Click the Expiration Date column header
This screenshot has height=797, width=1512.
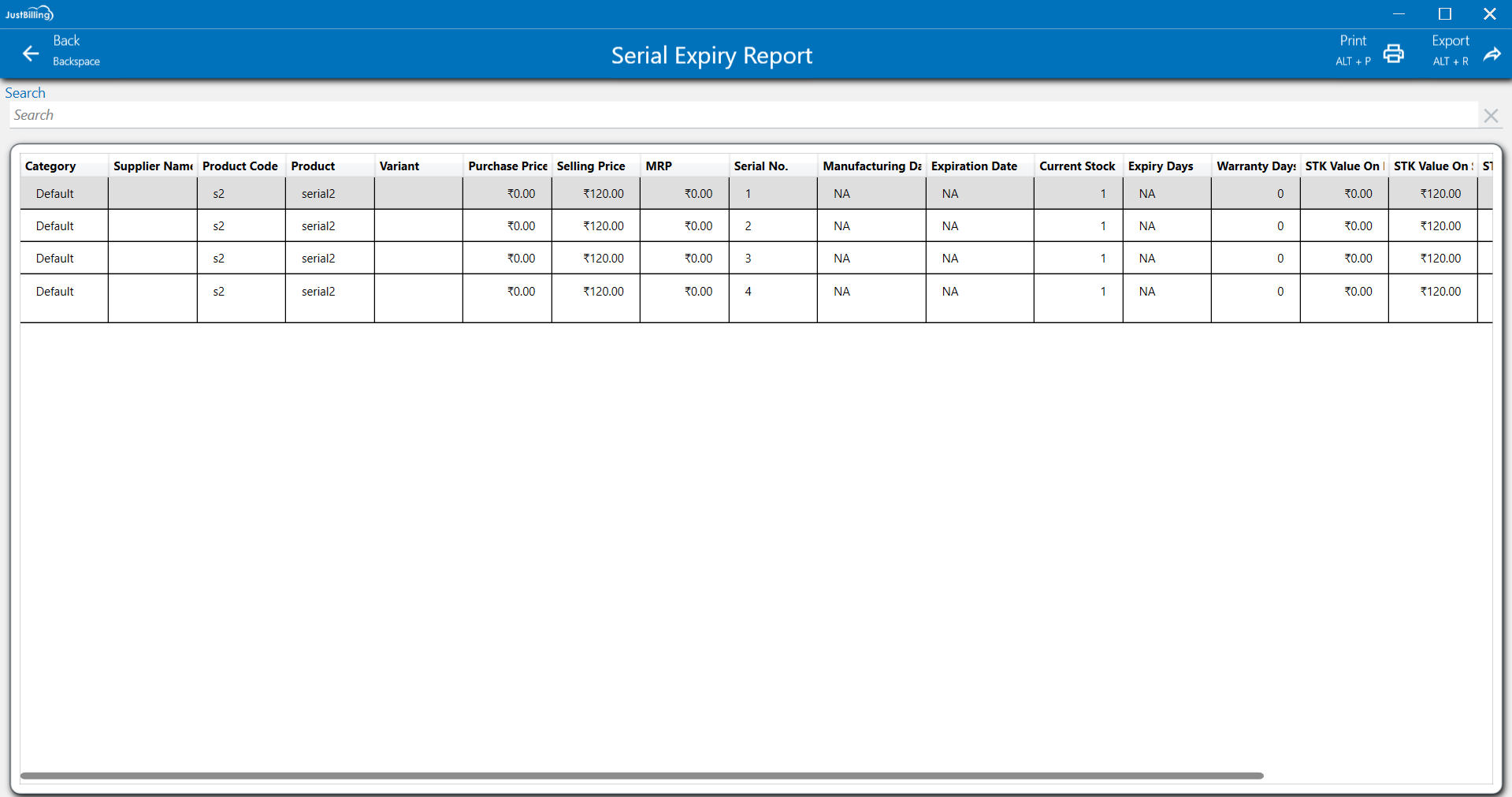point(974,166)
